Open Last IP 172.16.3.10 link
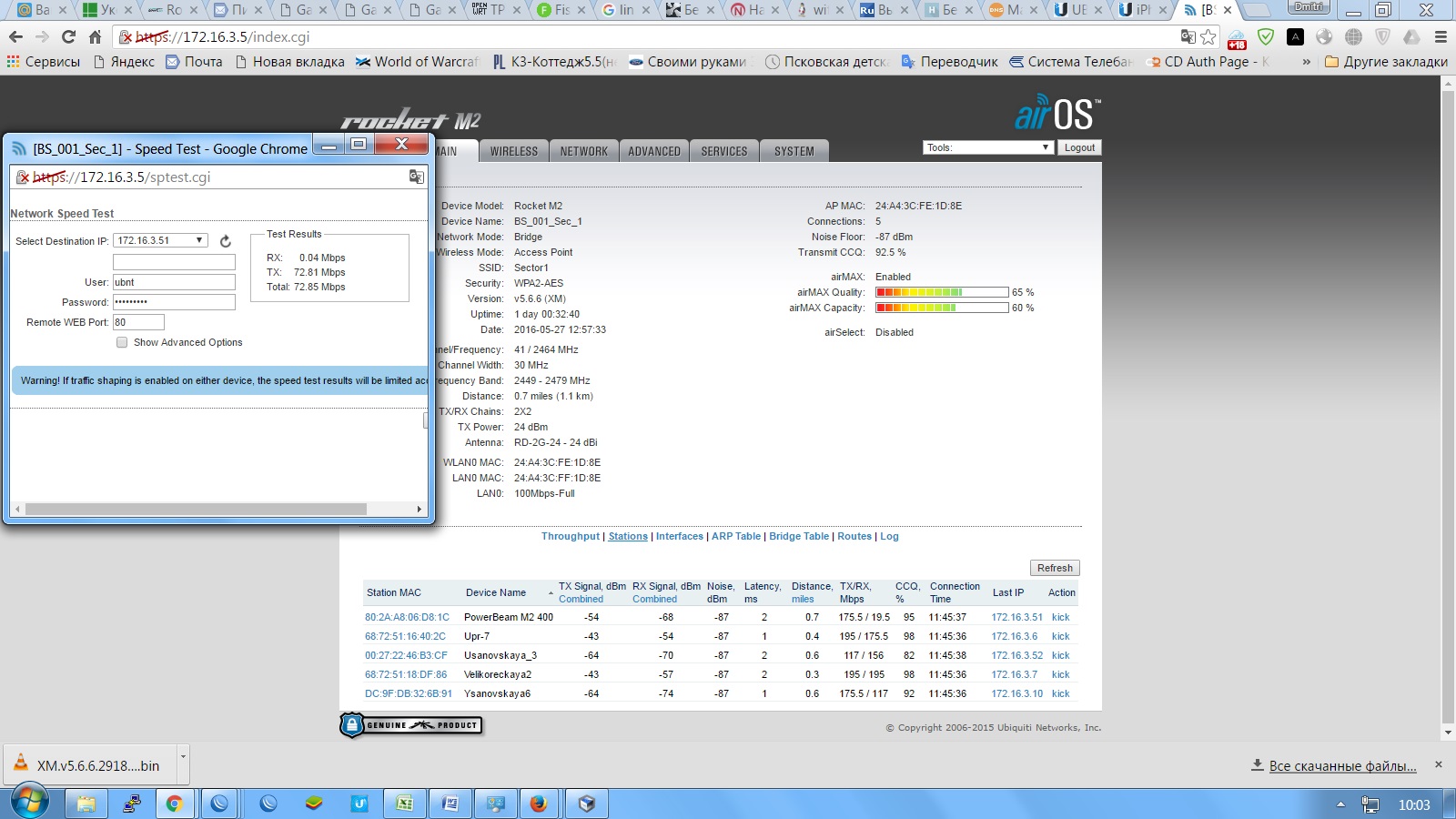 [1016, 693]
